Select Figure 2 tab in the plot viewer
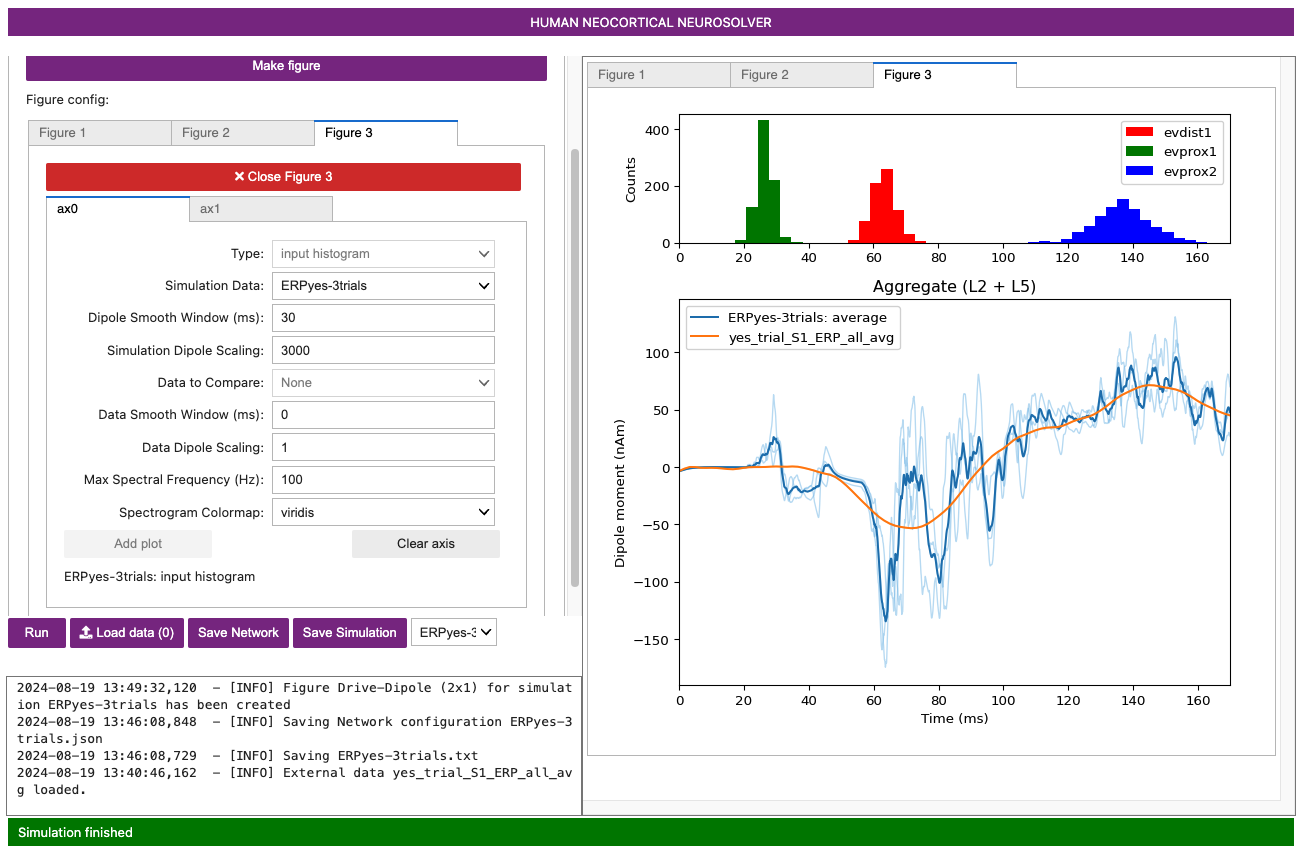Screen dimensions: 1302x852 coord(801,75)
